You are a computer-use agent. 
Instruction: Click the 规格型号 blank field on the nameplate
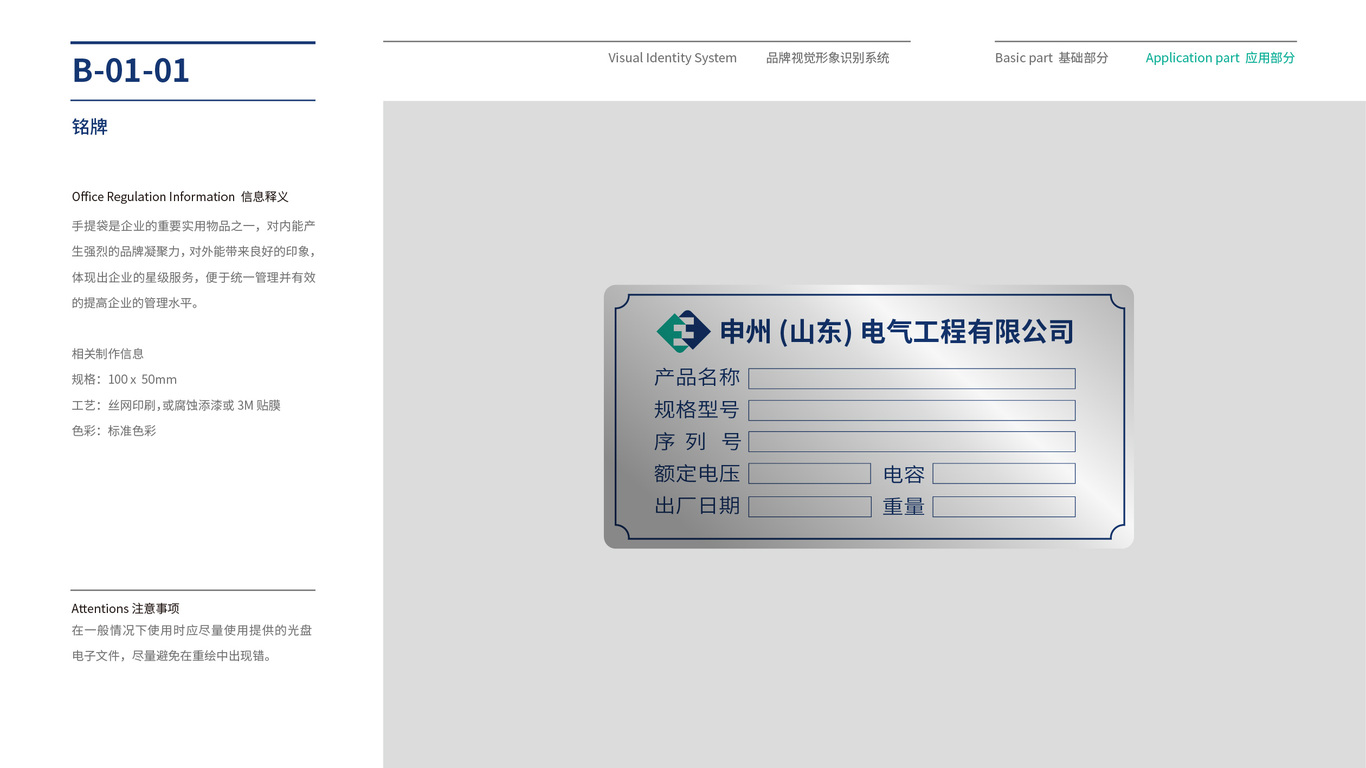pos(912,410)
